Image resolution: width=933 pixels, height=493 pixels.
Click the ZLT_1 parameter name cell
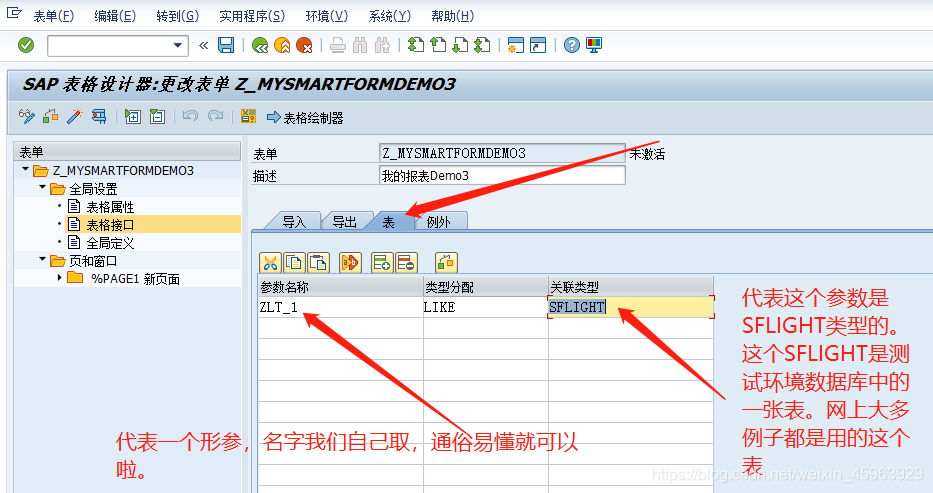pyautogui.click(x=341, y=307)
